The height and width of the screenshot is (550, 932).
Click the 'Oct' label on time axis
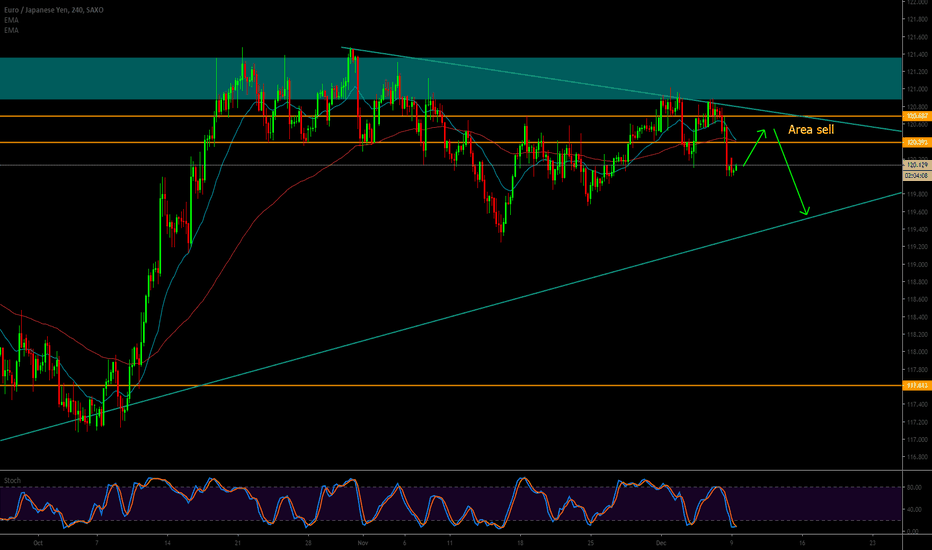pyautogui.click(x=37, y=541)
